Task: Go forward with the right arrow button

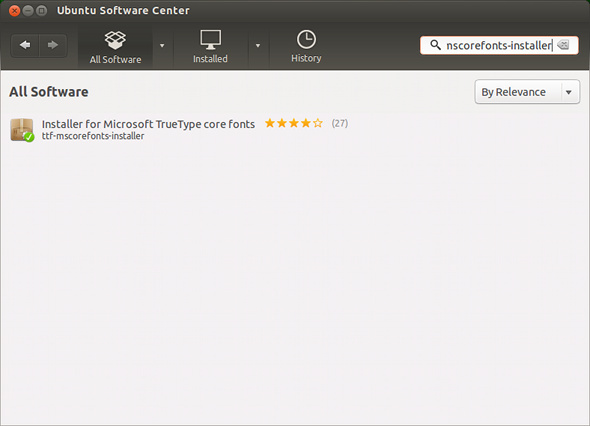Action: point(53,46)
